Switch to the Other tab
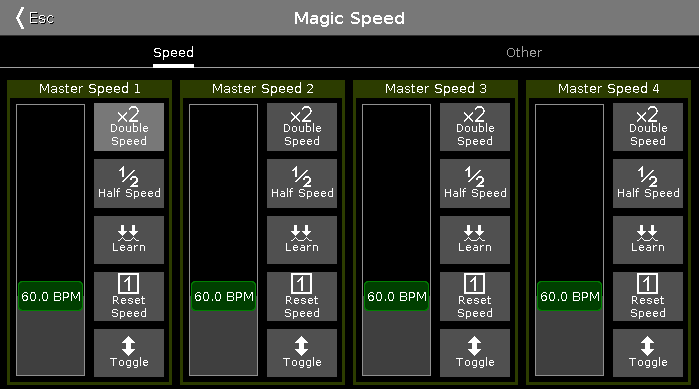This screenshot has width=699, height=389. tap(524, 53)
